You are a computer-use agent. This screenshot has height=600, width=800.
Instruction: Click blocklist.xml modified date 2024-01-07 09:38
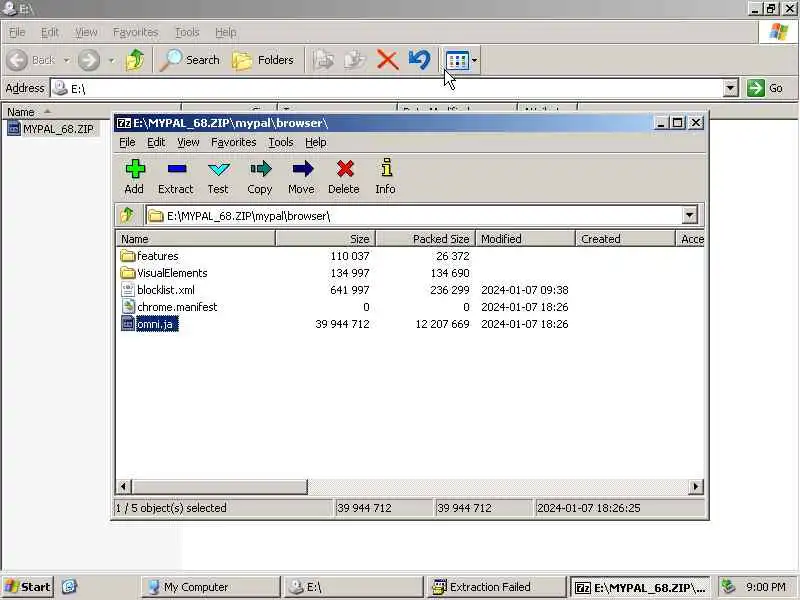[524, 290]
